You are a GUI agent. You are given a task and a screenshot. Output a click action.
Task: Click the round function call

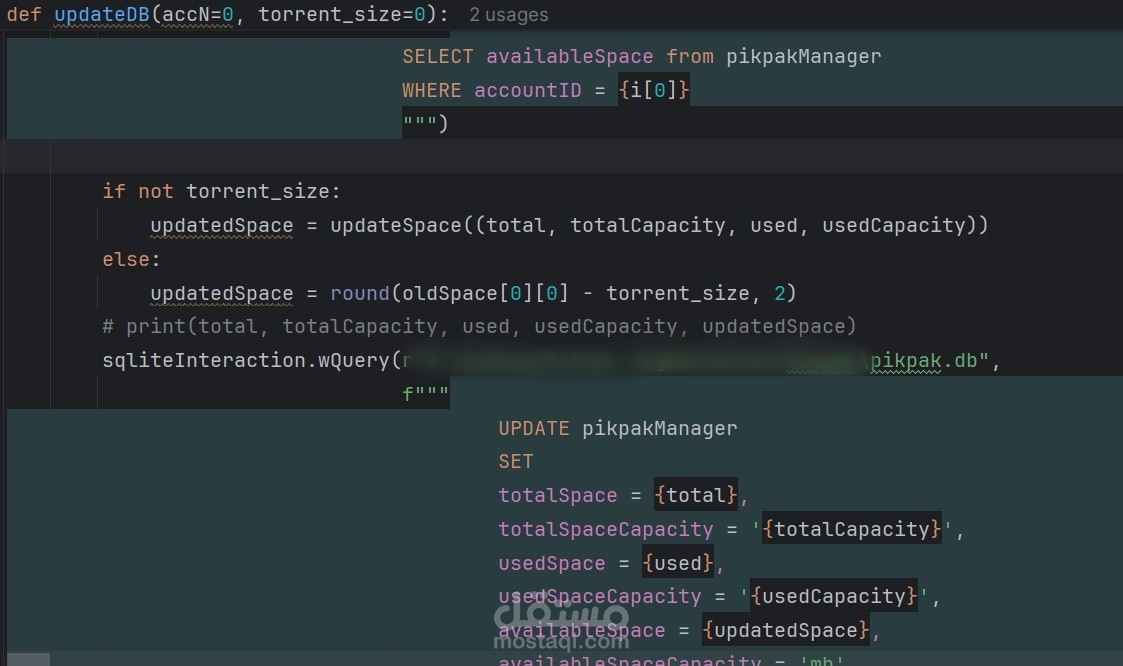(360, 293)
